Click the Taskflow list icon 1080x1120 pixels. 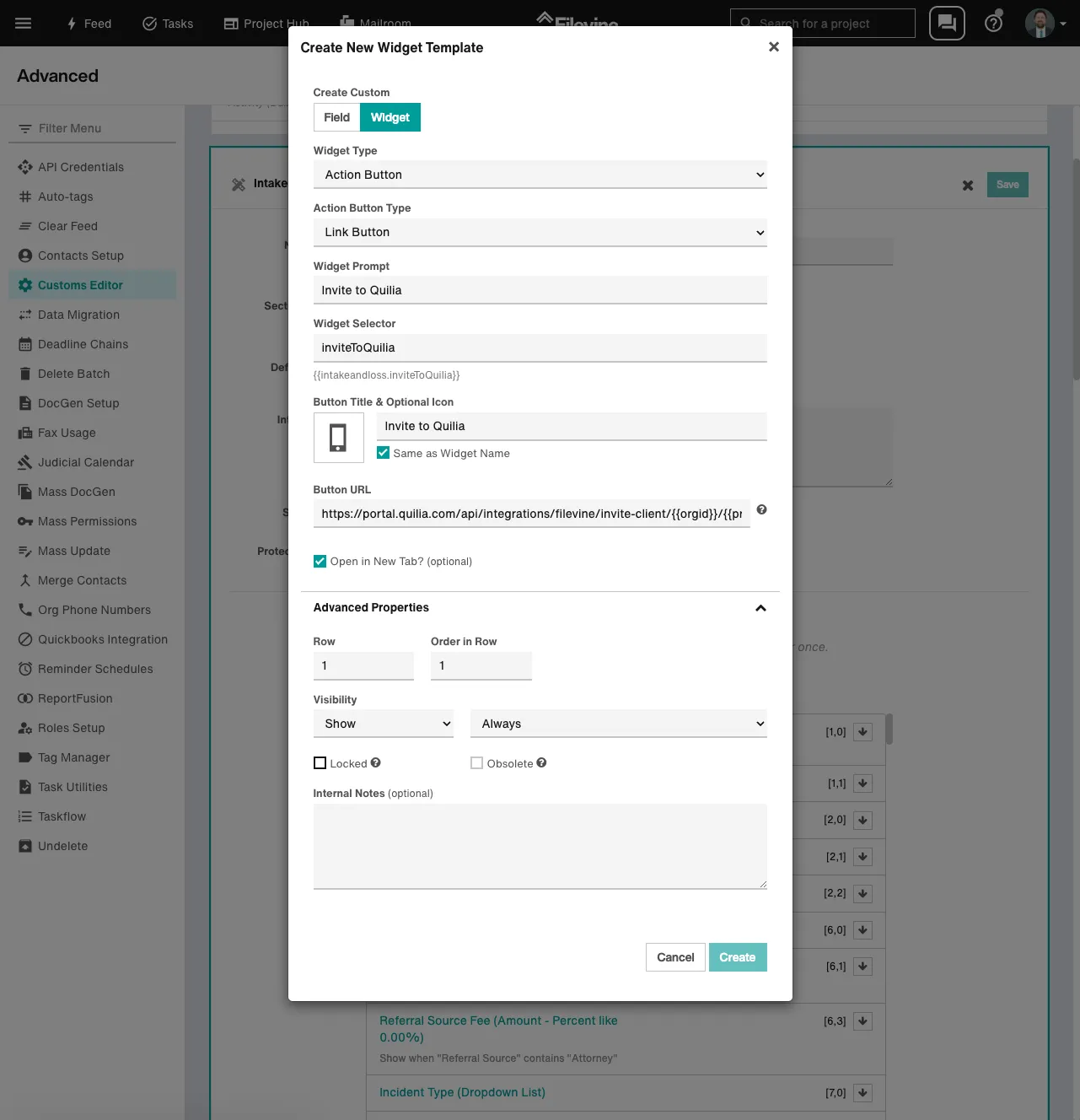[25, 816]
